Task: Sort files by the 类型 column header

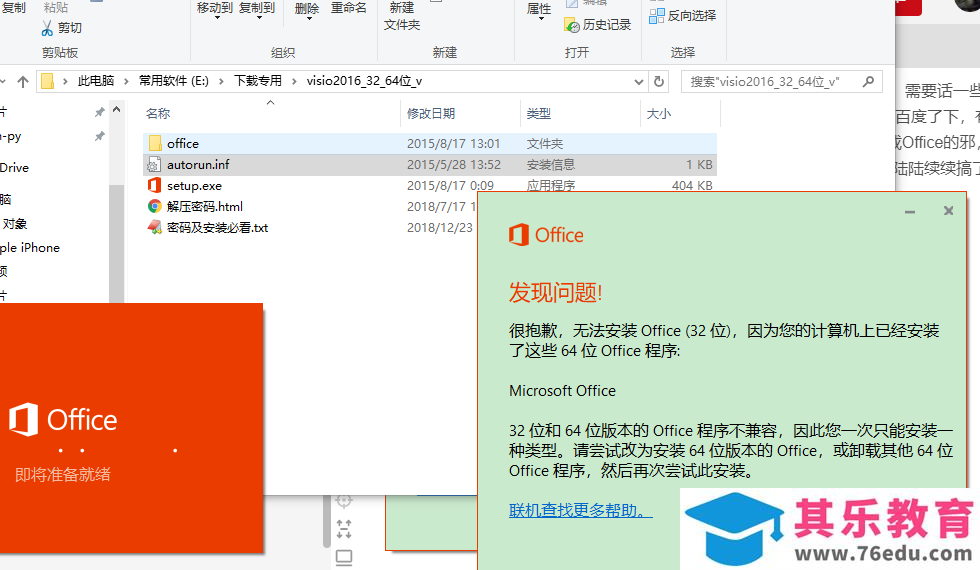Action: coord(539,114)
